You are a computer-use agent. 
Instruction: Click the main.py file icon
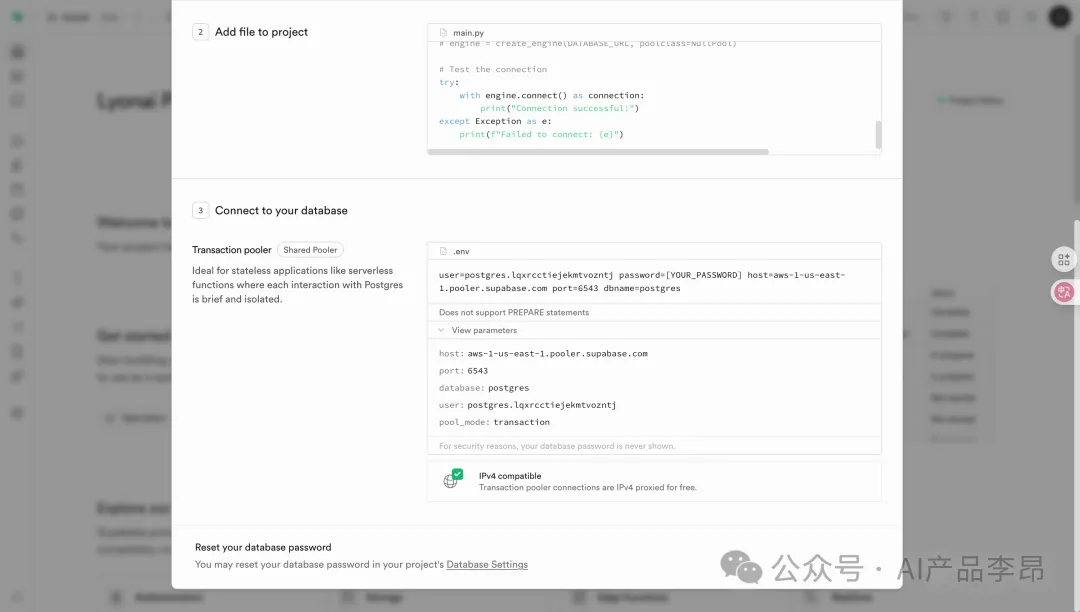pos(443,33)
